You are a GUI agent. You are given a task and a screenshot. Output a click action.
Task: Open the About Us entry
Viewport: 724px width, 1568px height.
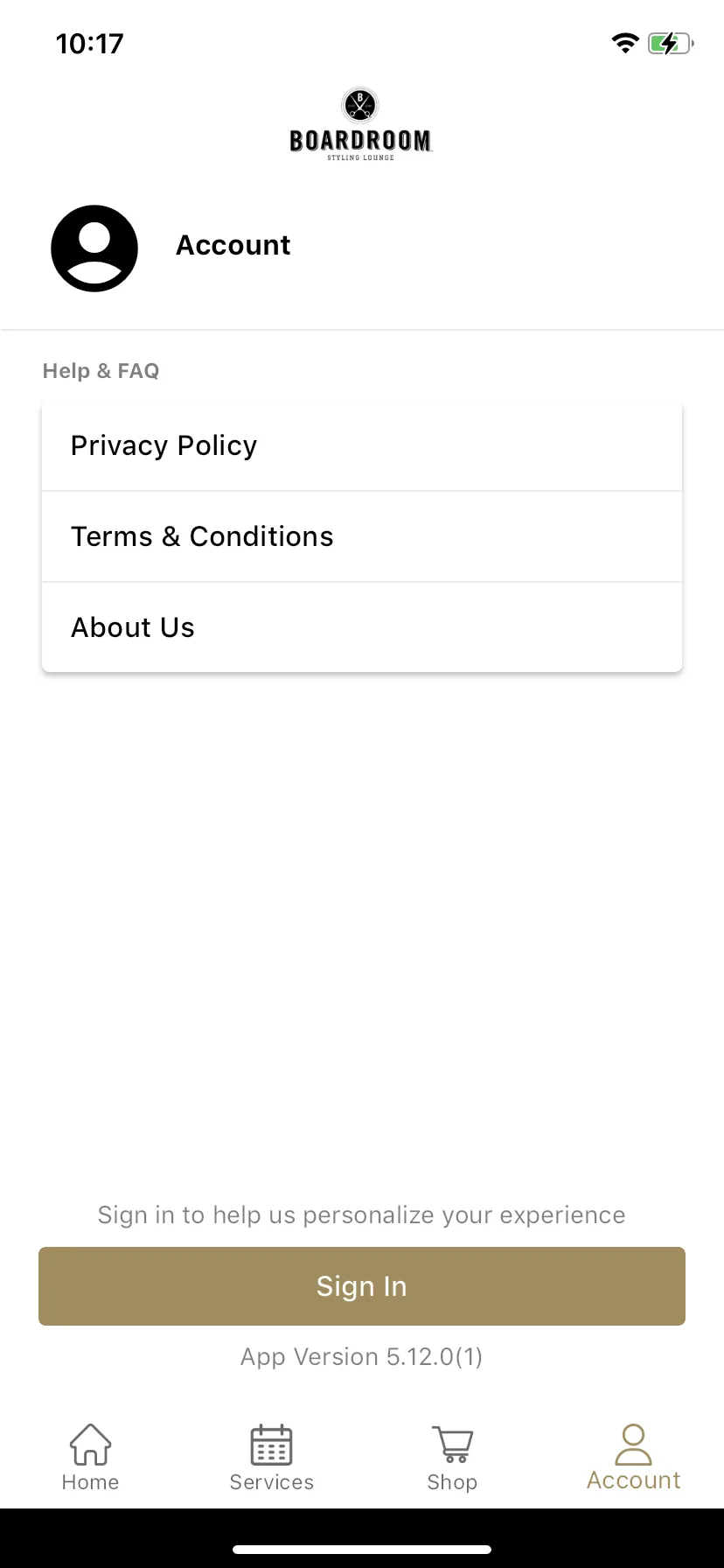(362, 627)
